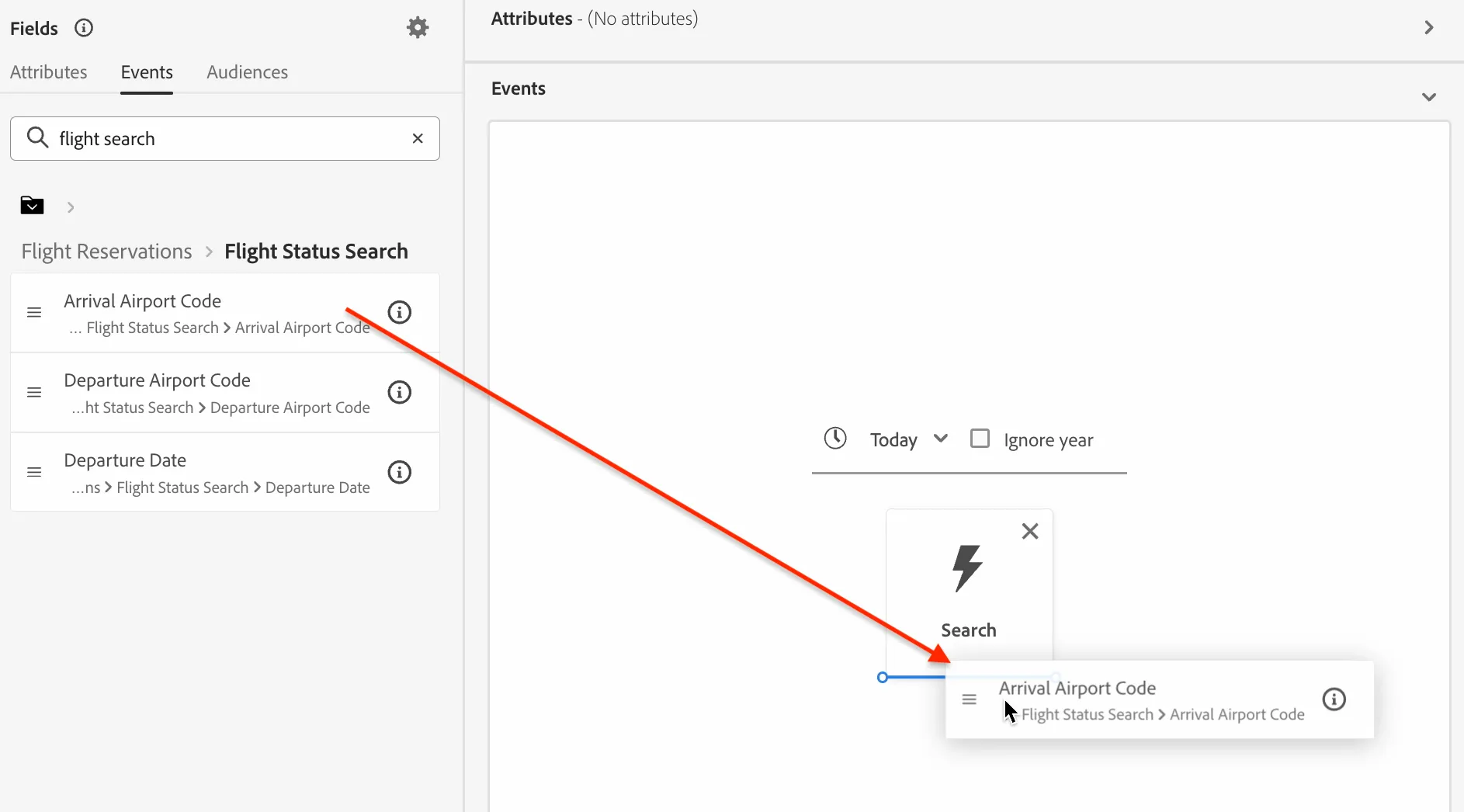Image resolution: width=1464 pixels, height=812 pixels.
Task: Open the Audiences tab
Action: pos(248,72)
